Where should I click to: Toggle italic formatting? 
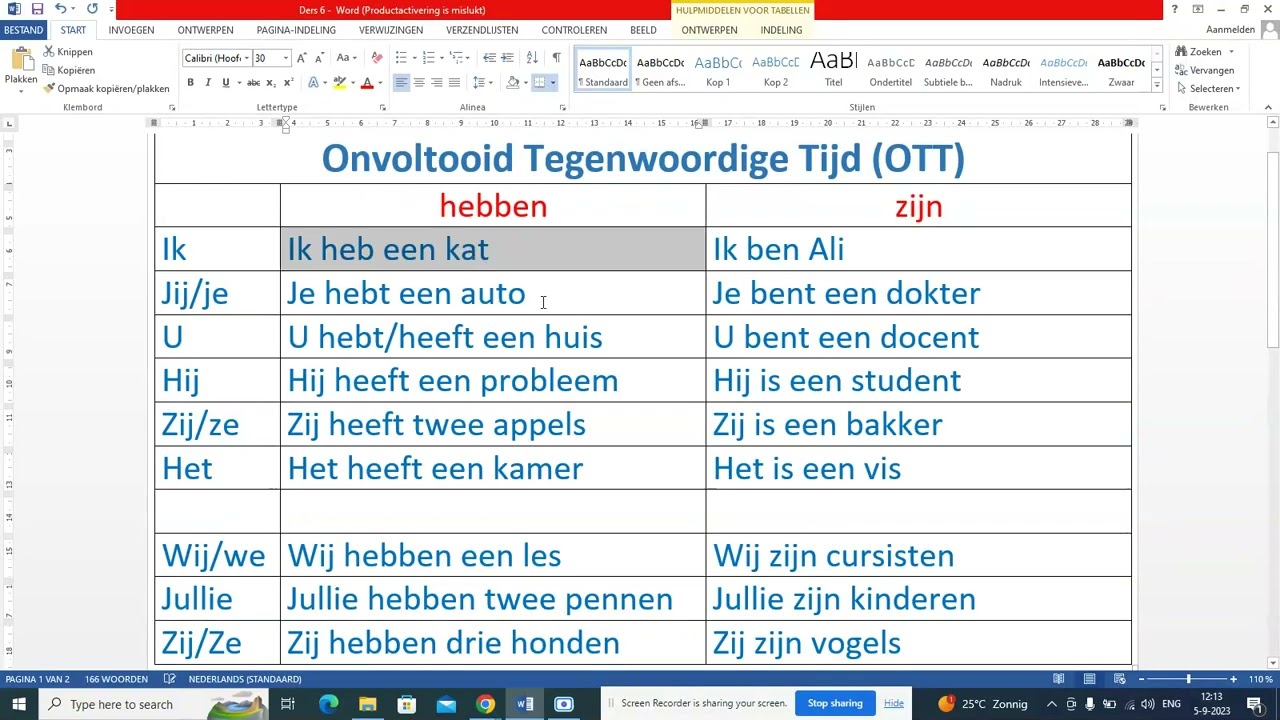tap(208, 82)
